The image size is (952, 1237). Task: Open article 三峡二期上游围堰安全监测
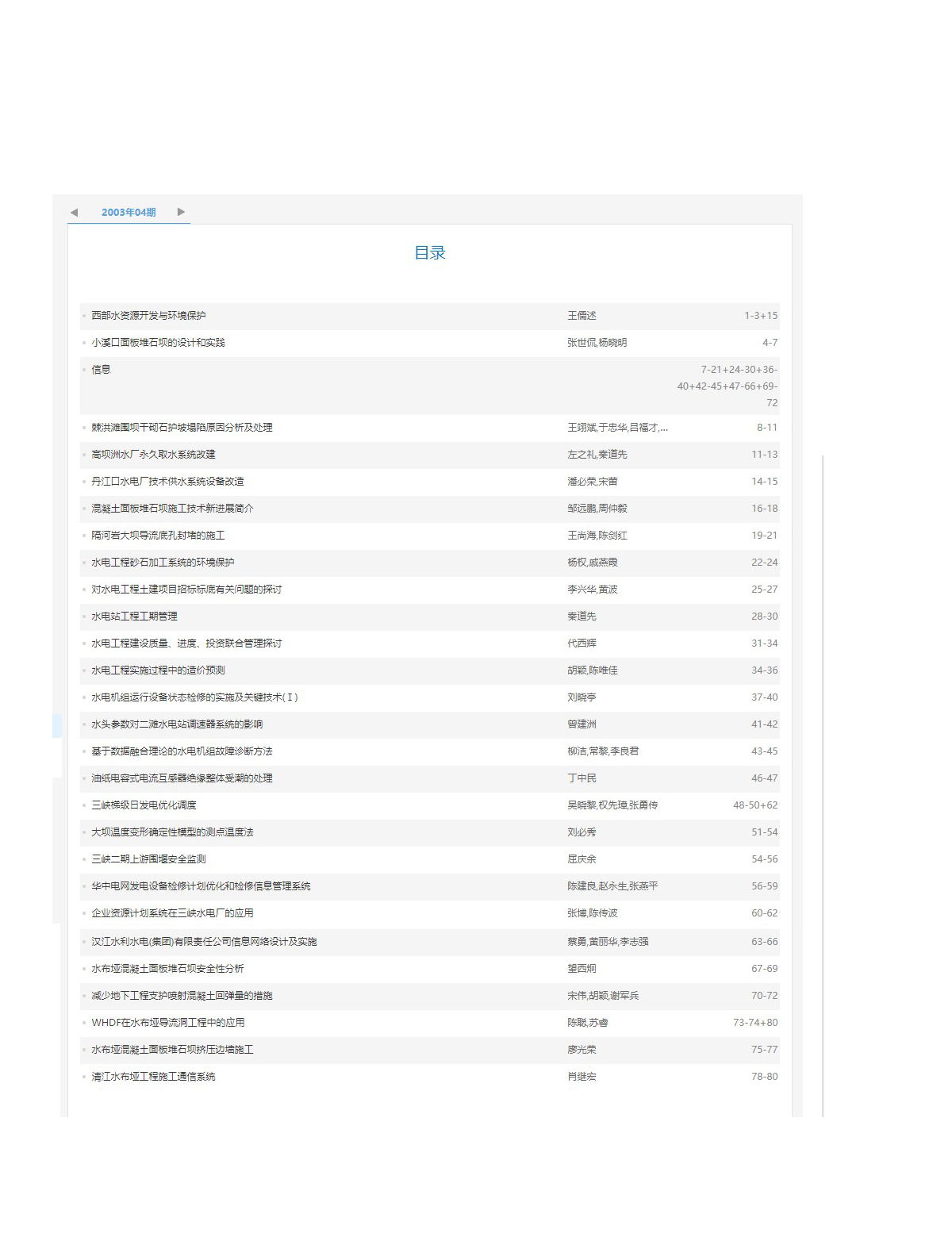148,859
